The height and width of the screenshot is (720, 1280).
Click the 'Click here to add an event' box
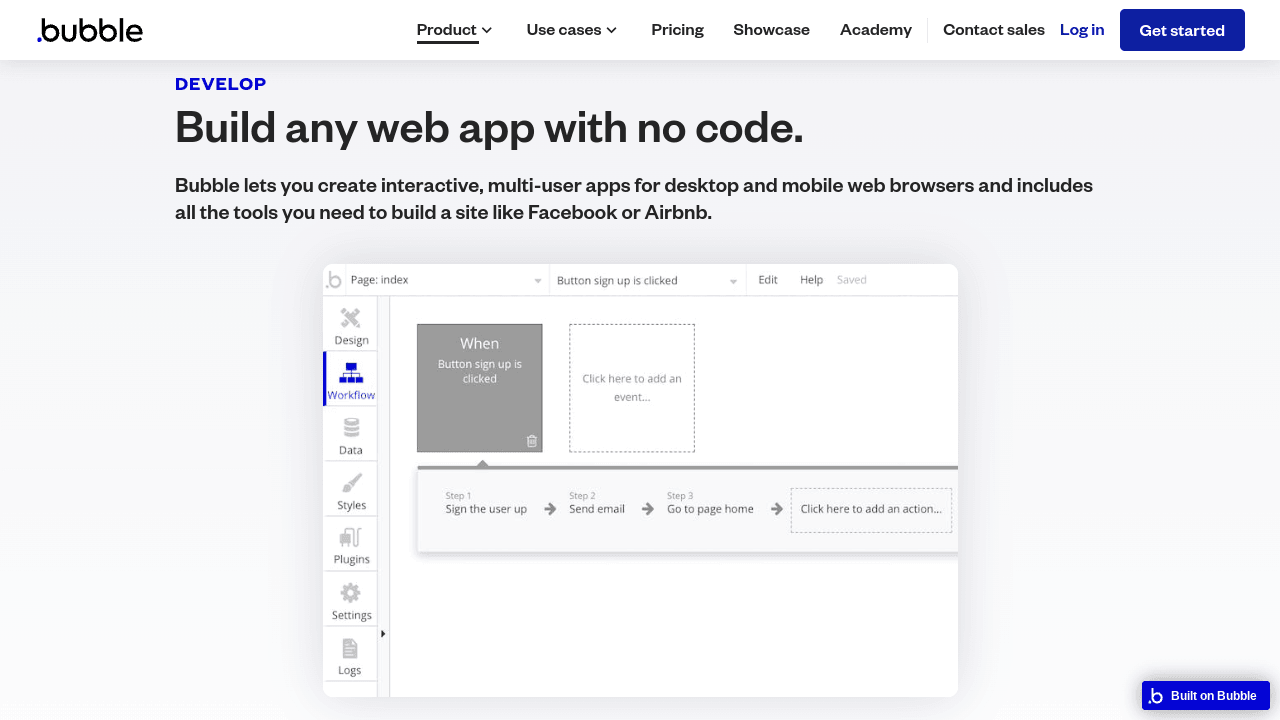coord(632,388)
